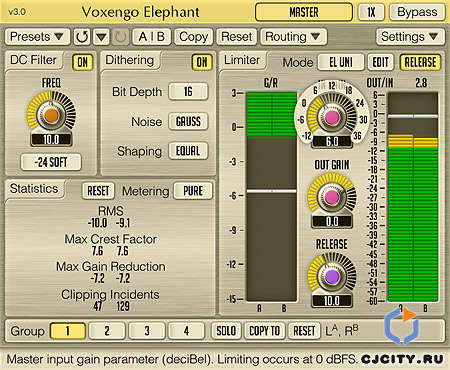The height and width of the screenshot is (370, 450).
Task: Click Clipping Incidents count 129
Action: (123, 306)
